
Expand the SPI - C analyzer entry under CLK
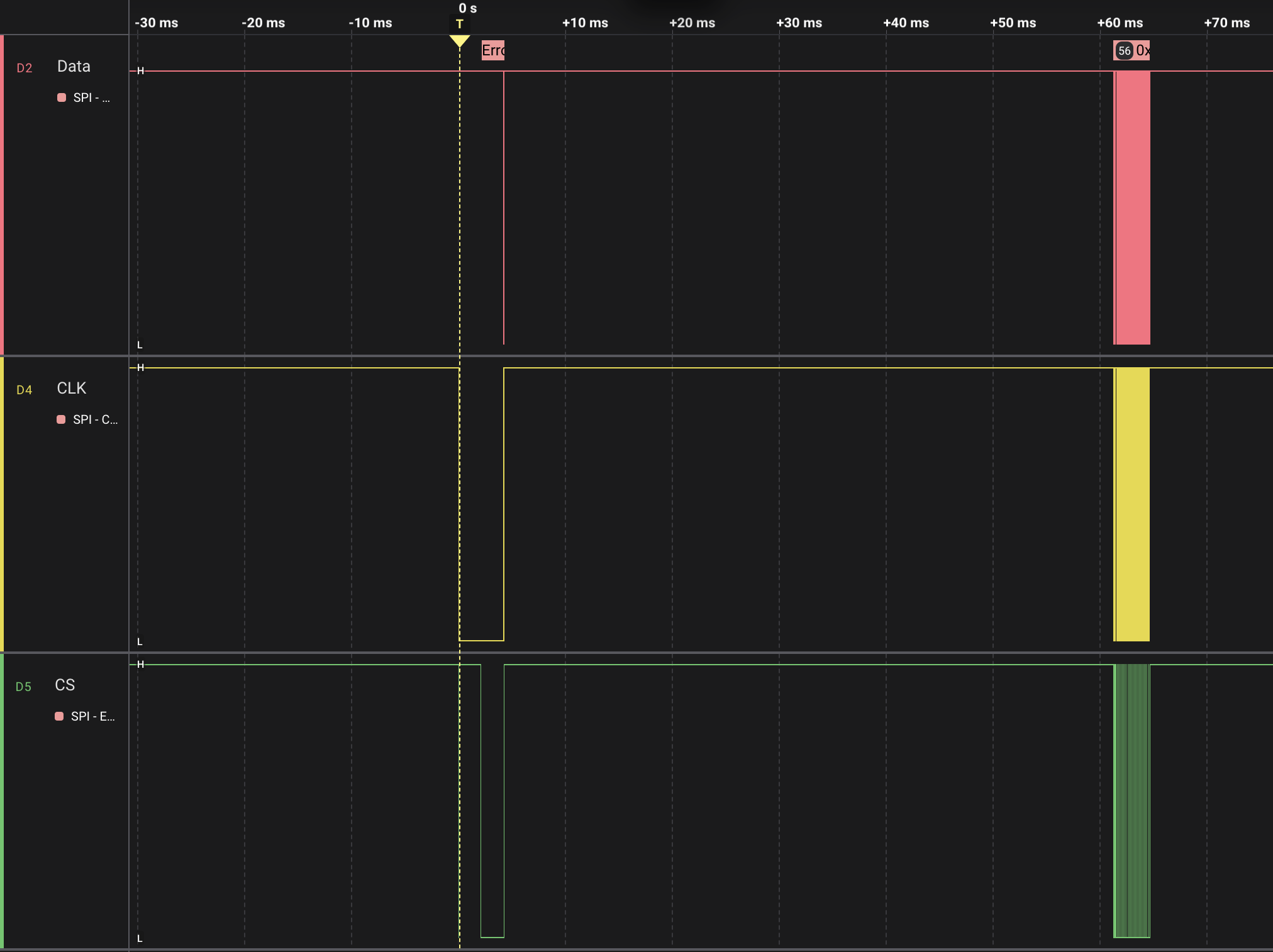point(92,419)
